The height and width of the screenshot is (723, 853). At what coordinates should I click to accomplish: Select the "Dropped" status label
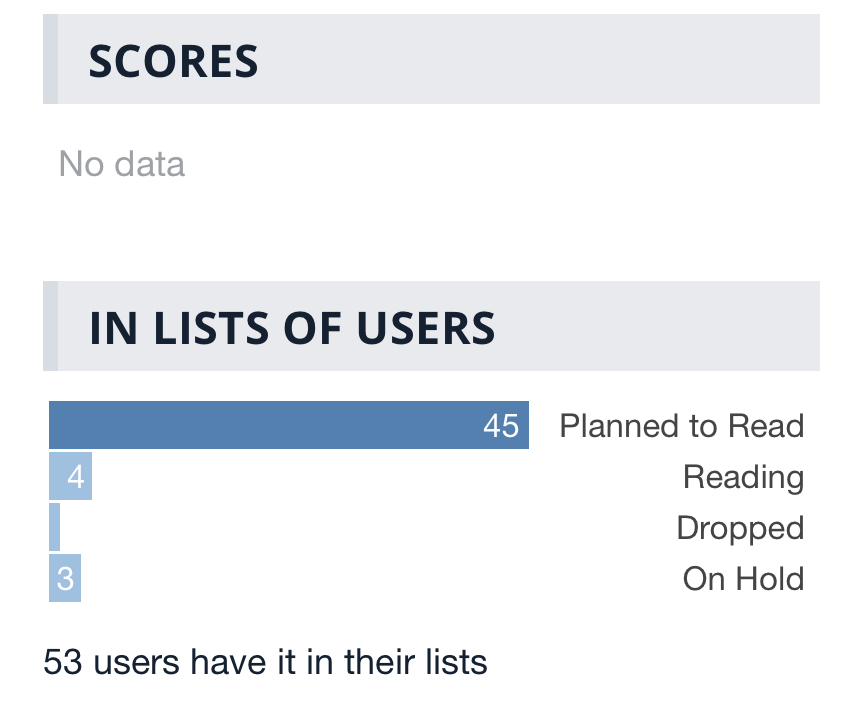pos(740,528)
